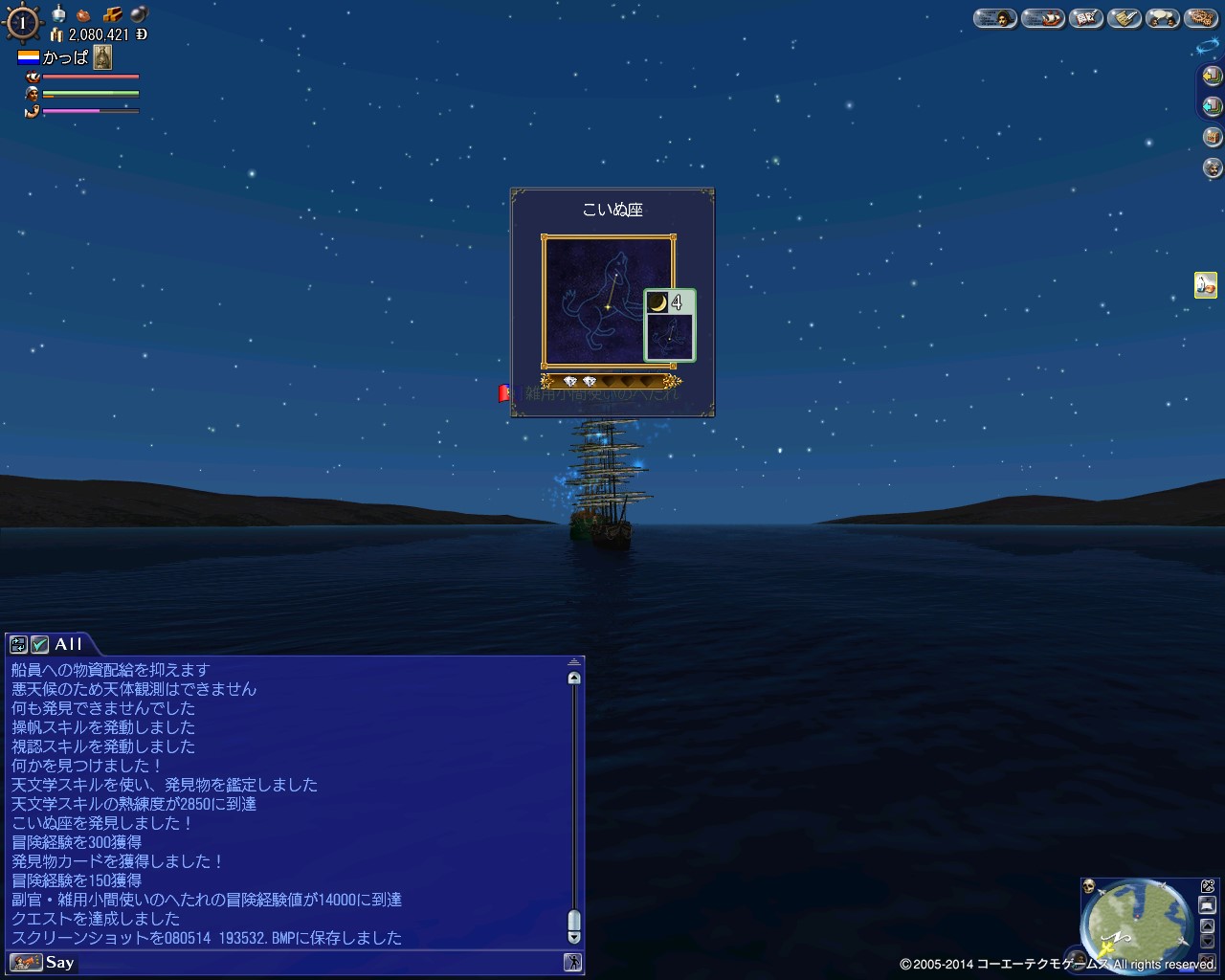Image resolution: width=1225 pixels, height=980 pixels.
Task: Click the walking figure icon in chat bar
Action: [573, 963]
